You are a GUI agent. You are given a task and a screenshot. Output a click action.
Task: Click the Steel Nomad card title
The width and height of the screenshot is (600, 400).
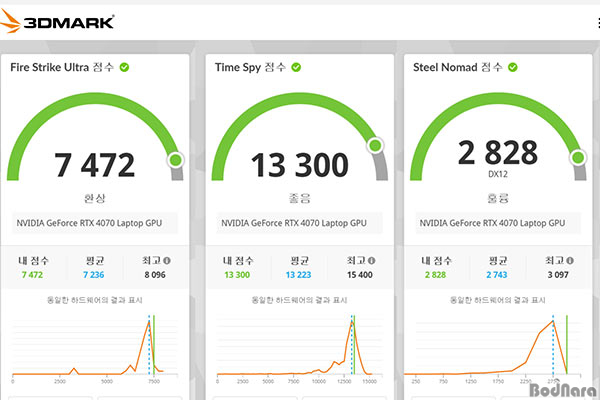(x=458, y=67)
